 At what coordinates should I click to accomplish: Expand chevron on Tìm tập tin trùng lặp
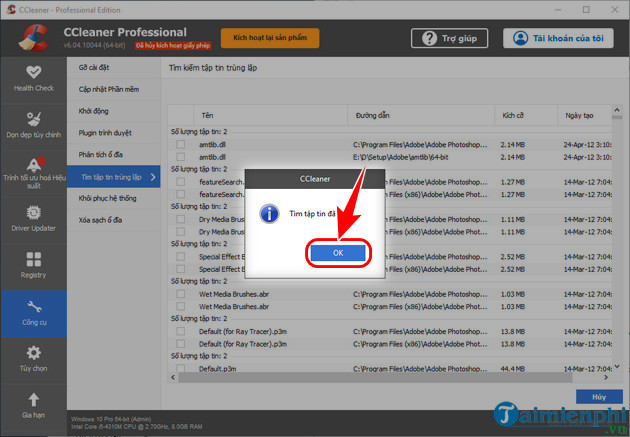click(x=153, y=177)
